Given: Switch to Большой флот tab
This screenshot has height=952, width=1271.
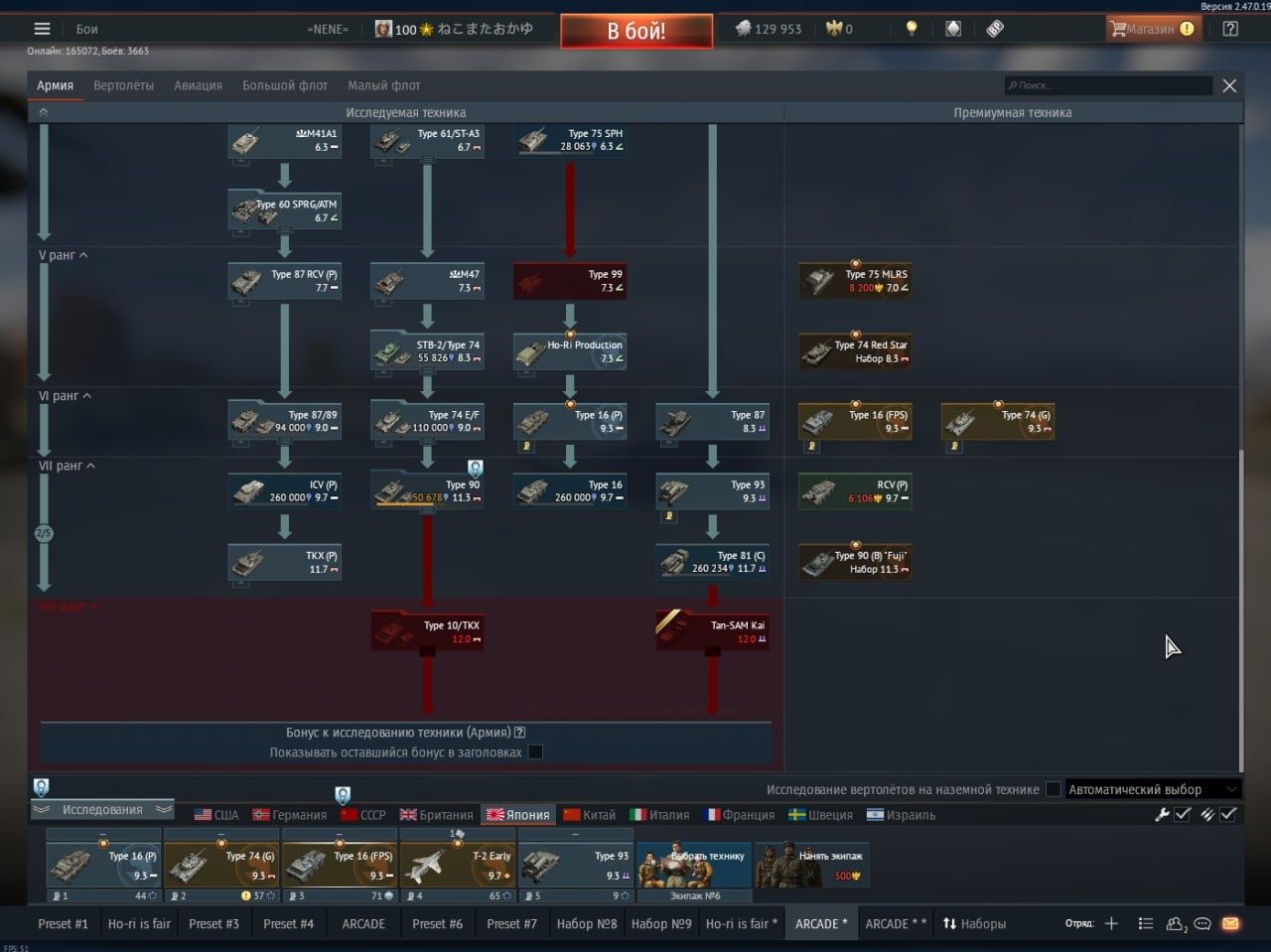Looking at the screenshot, I should coord(285,85).
